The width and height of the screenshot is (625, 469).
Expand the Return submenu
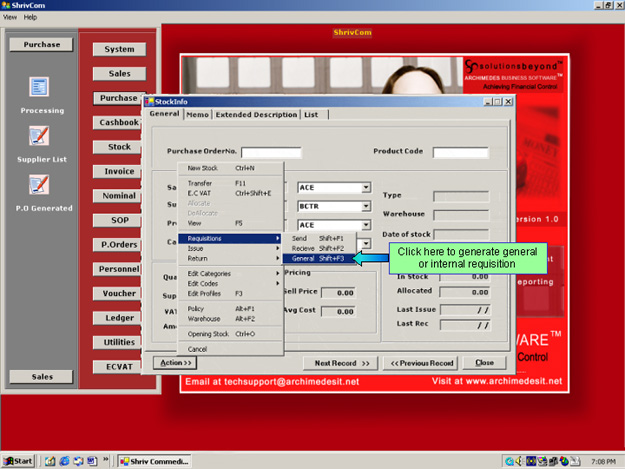[x=230, y=258]
